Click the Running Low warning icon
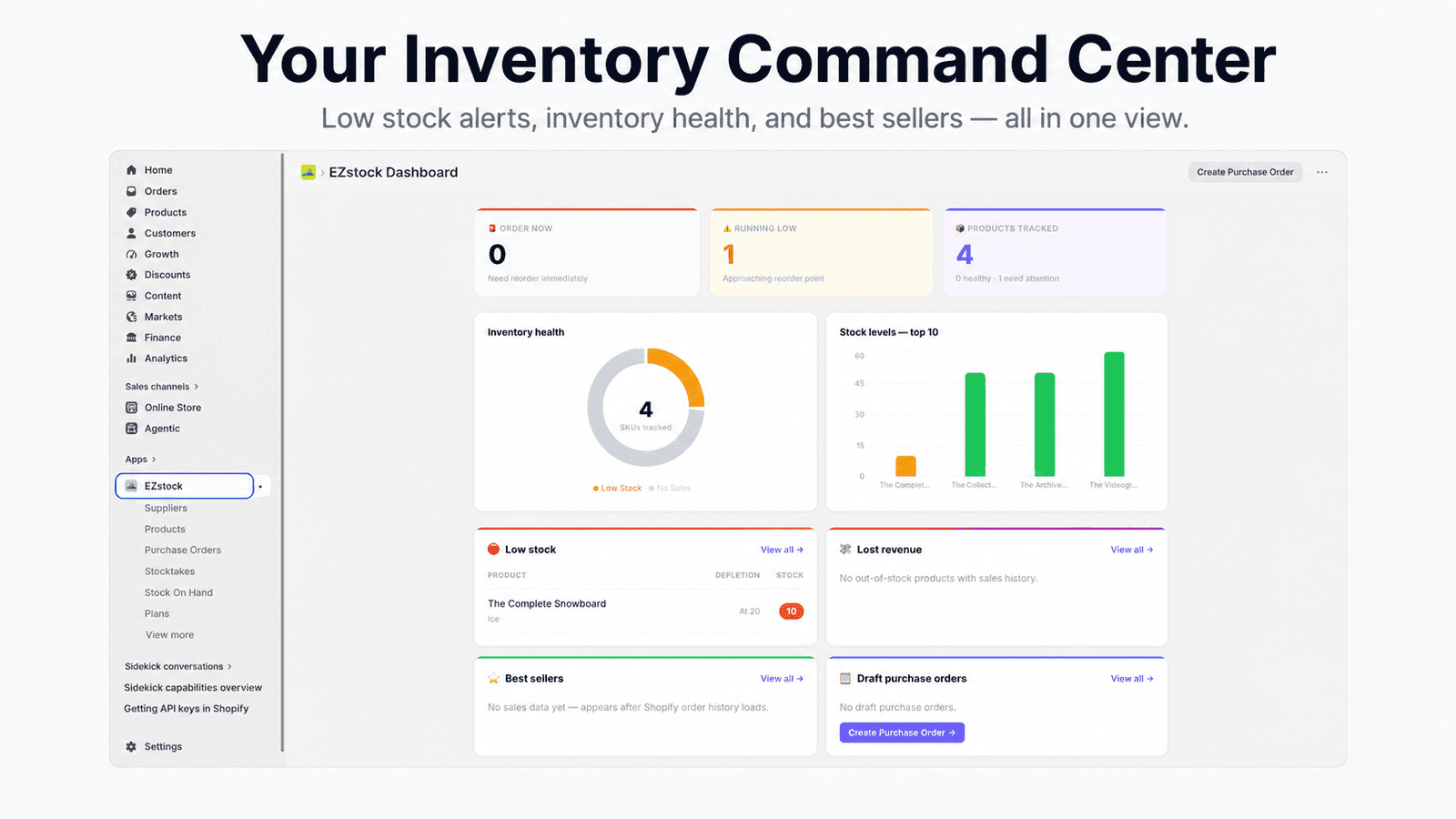The width and height of the screenshot is (1456, 819). tap(727, 228)
